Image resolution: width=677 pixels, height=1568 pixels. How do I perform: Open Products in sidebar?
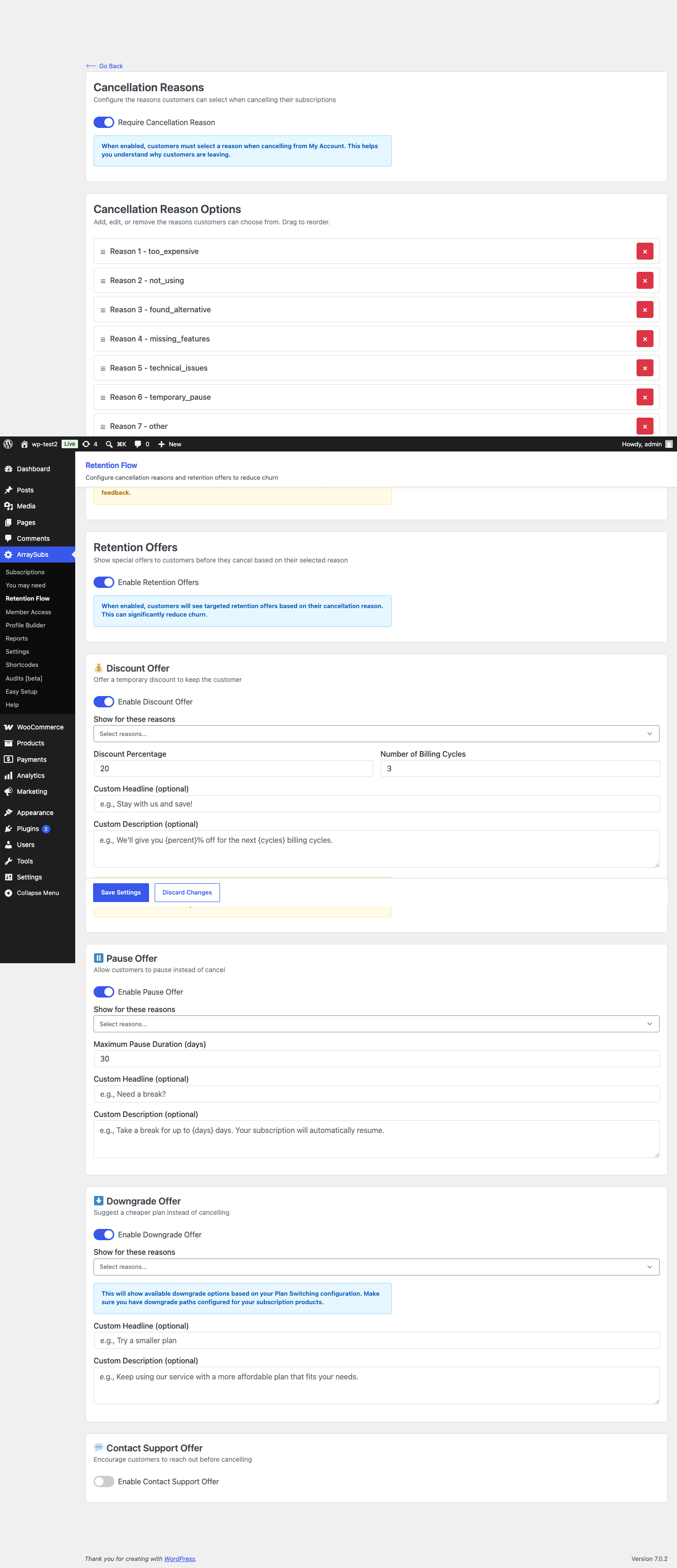[x=31, y=744]
